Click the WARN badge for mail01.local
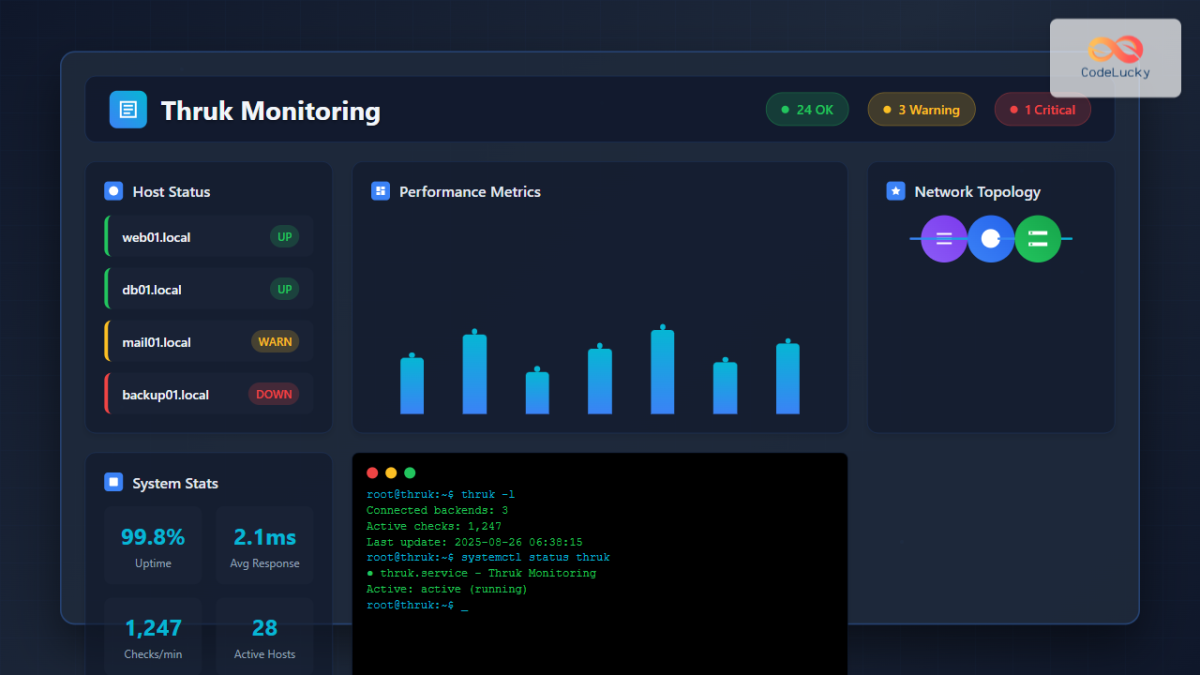Viewport: 1200px width, 675px height. click(275, 342)
